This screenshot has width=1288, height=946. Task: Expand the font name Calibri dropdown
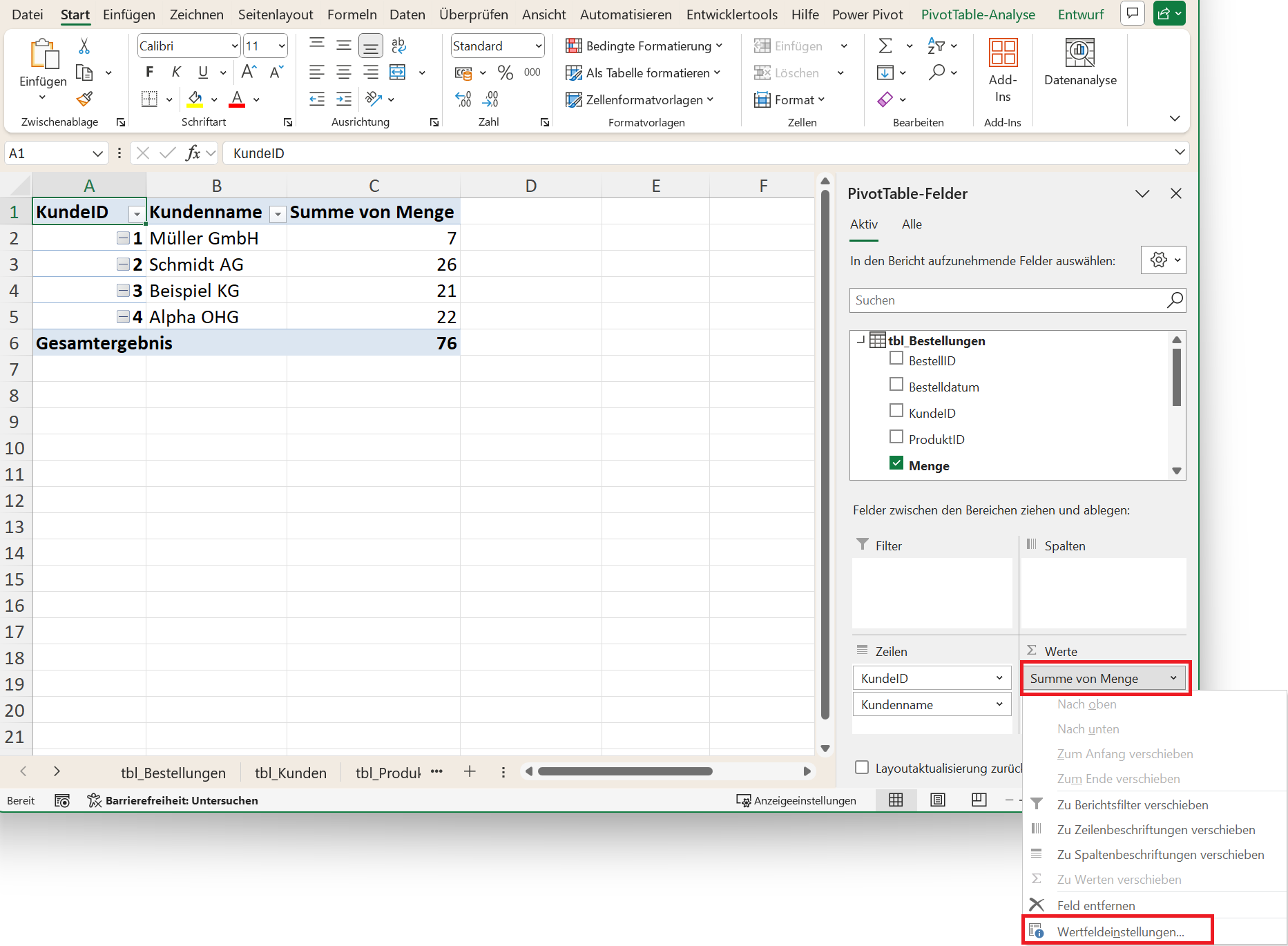pyautogui.click(x=235, y=46)
